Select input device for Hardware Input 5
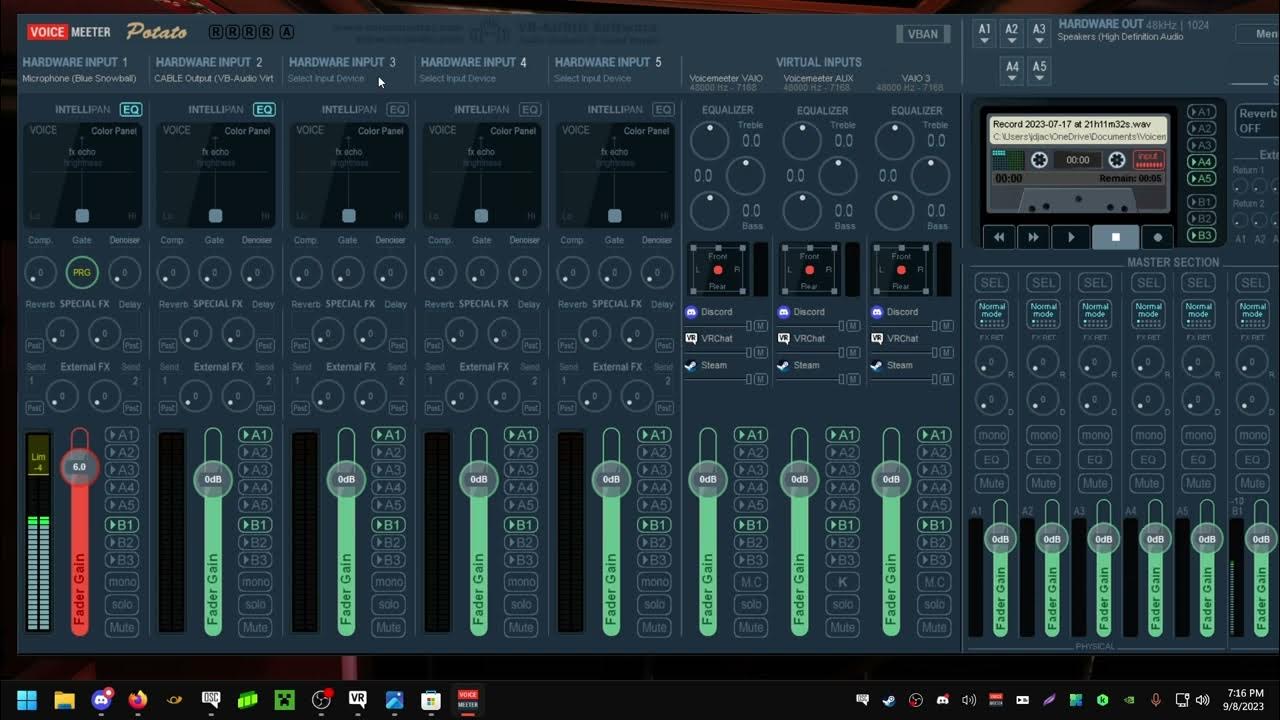1280x720 pixels. [x=592, y=78]
